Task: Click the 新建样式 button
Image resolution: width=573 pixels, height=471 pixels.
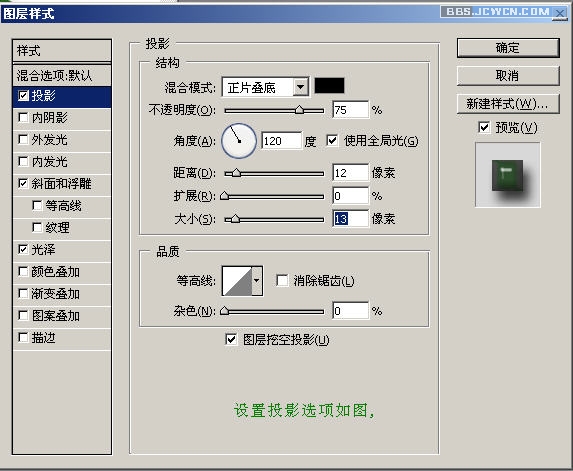Action: 508,104
